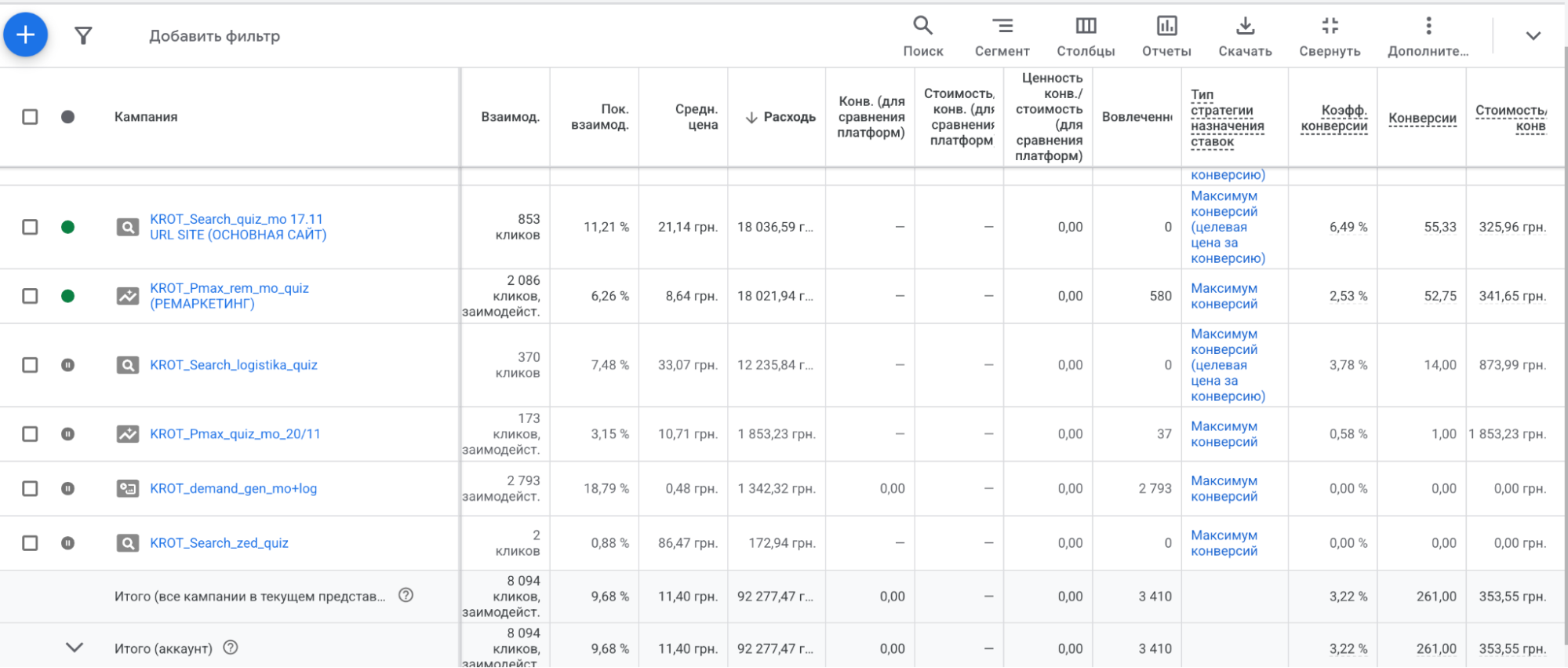Open the KROT_demand_gen_mo+log campaign link
The image size is (1568, 668).
[234, 488]
